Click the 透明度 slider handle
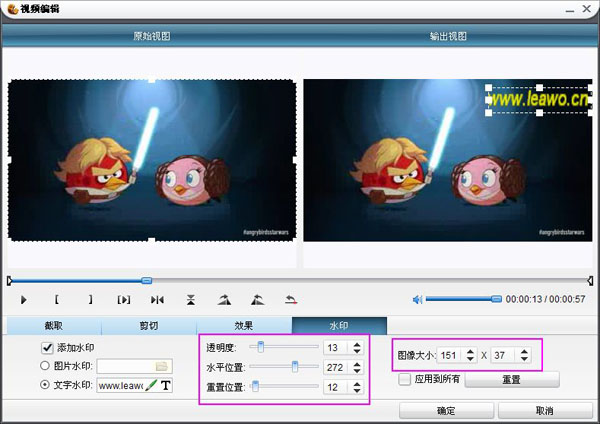This screenshot has width=600, height=424. point(261,347)
